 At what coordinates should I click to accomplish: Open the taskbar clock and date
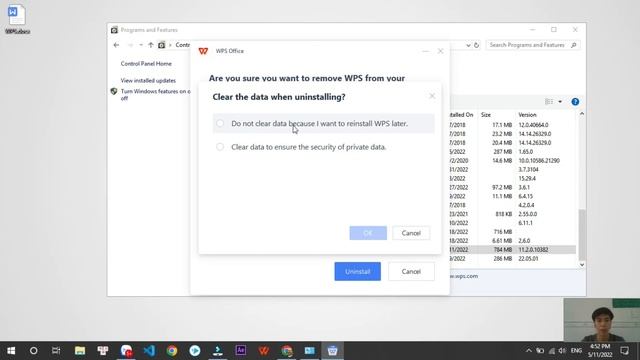tap(600, 351)
